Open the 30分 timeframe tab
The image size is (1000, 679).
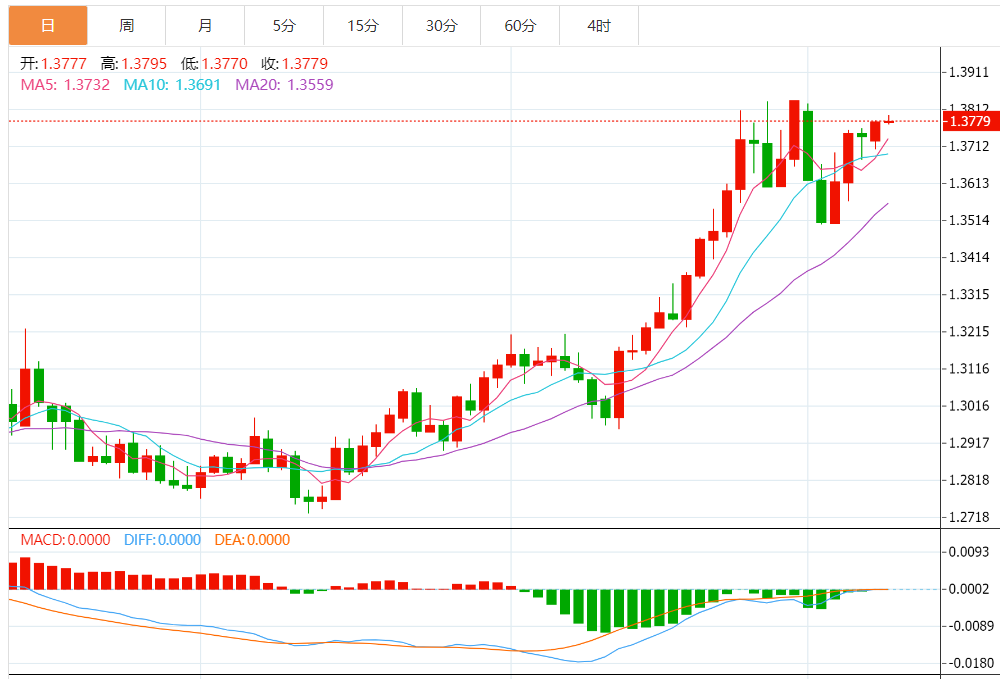[x=441, y=26]
